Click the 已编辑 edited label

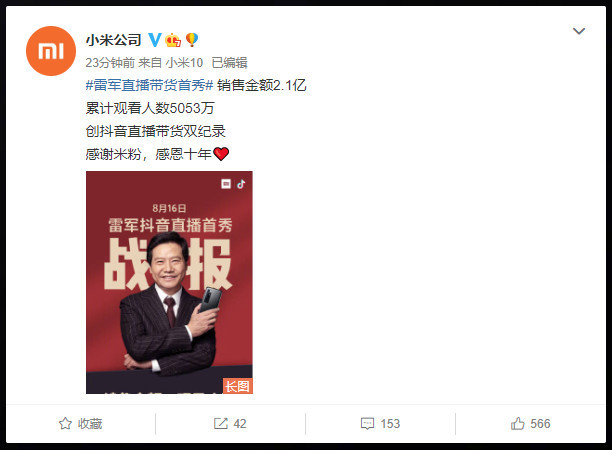click(x=230, y=62)
